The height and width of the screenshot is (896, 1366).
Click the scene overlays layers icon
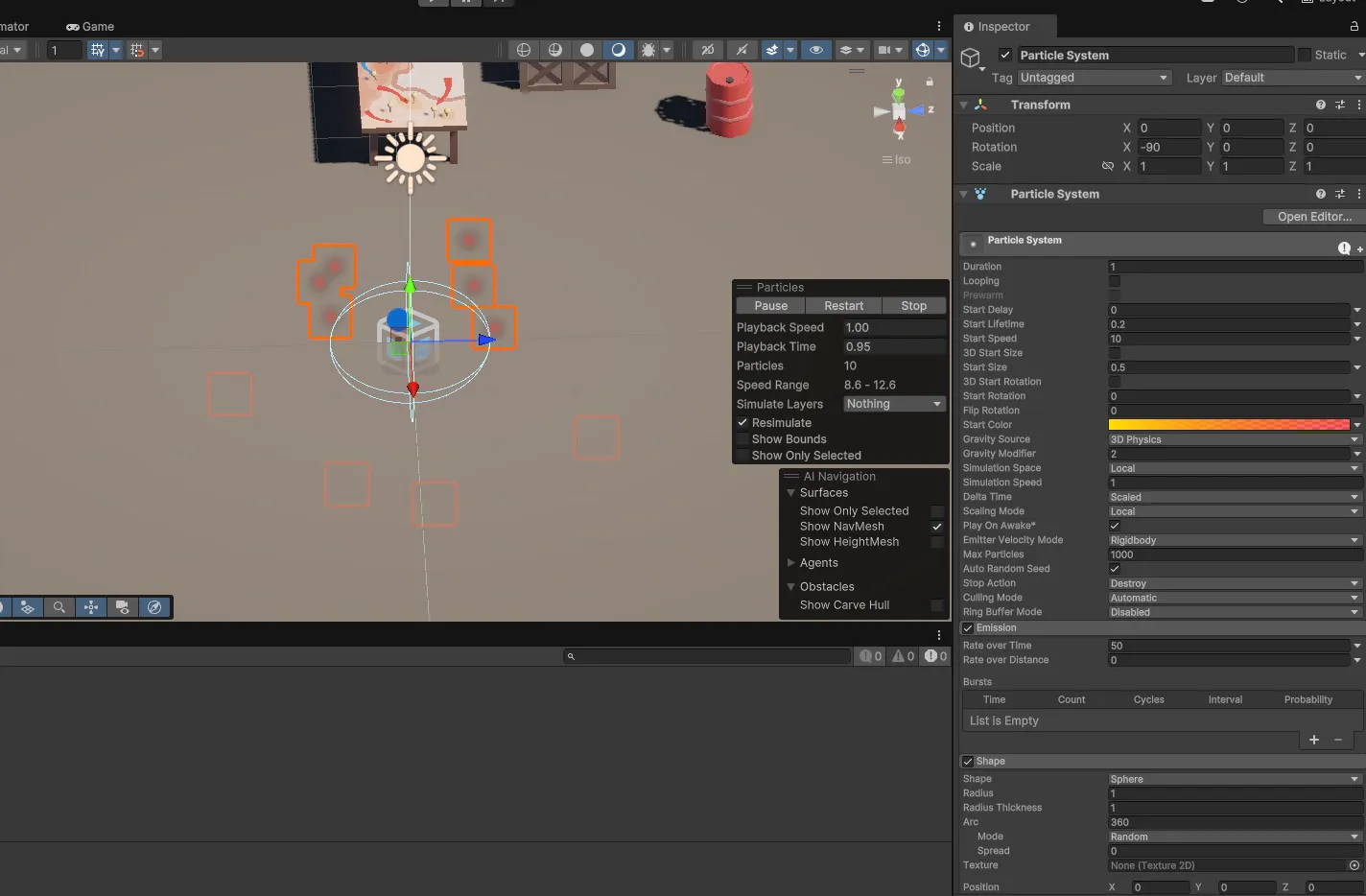click(846, 50)
